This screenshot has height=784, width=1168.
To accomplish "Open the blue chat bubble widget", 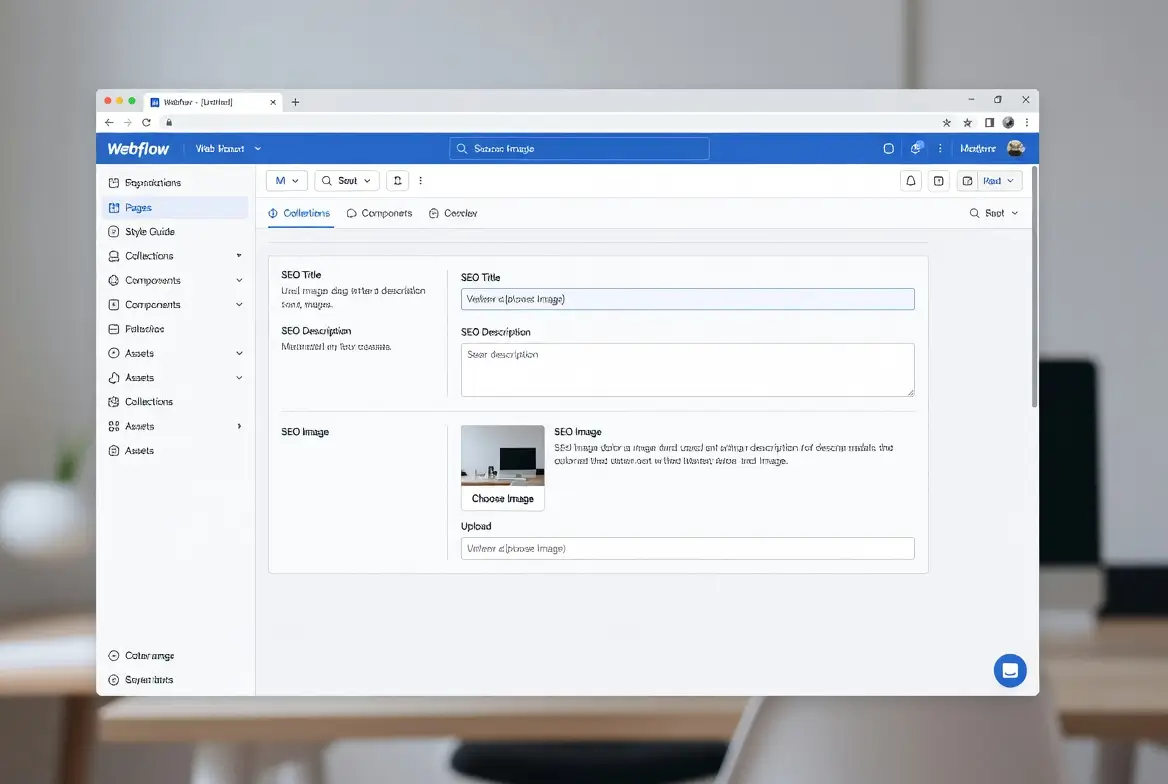I will 1010,671.
